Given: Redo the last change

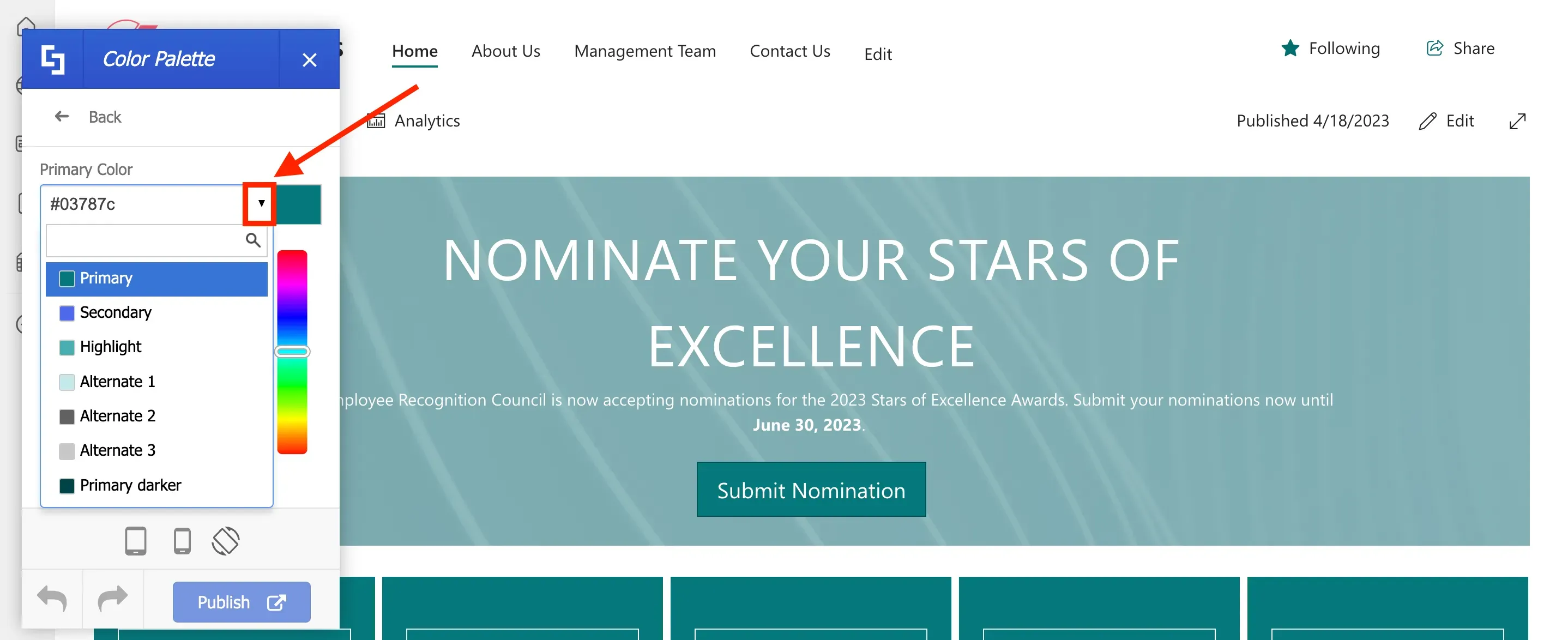Looking at the screenshot, I should pyautogui.click(x=113, y=599).
